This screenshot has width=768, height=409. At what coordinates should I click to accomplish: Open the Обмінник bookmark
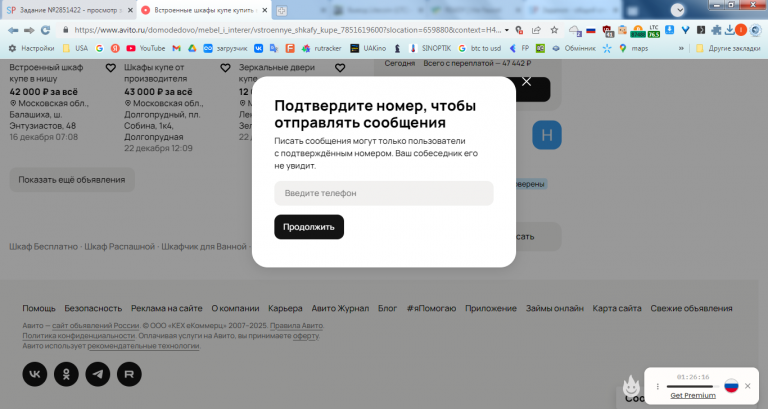click(x=574, y=48)
